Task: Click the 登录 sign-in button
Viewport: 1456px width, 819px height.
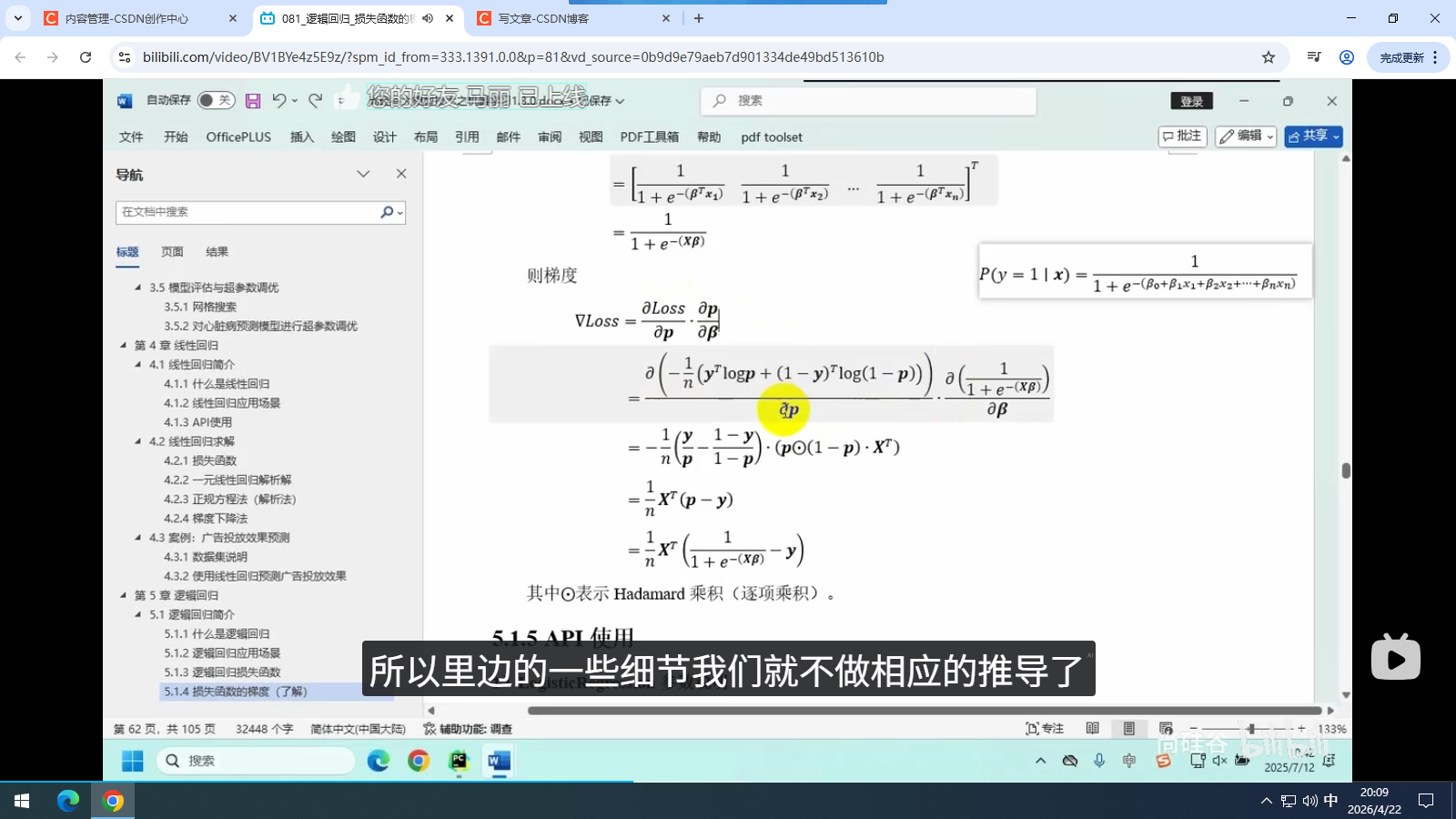Action: [x=1191, y=101]
